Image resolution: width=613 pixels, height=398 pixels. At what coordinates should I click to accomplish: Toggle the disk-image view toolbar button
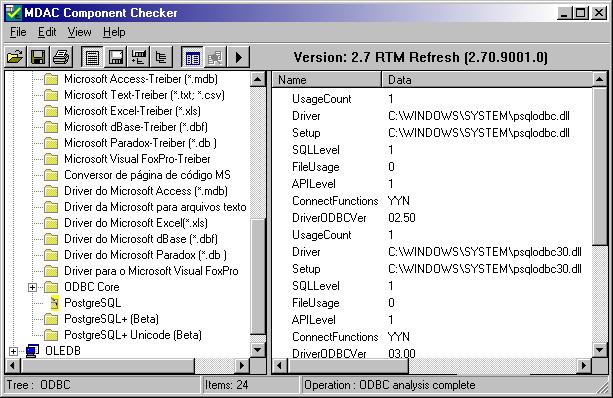[116, 57]
